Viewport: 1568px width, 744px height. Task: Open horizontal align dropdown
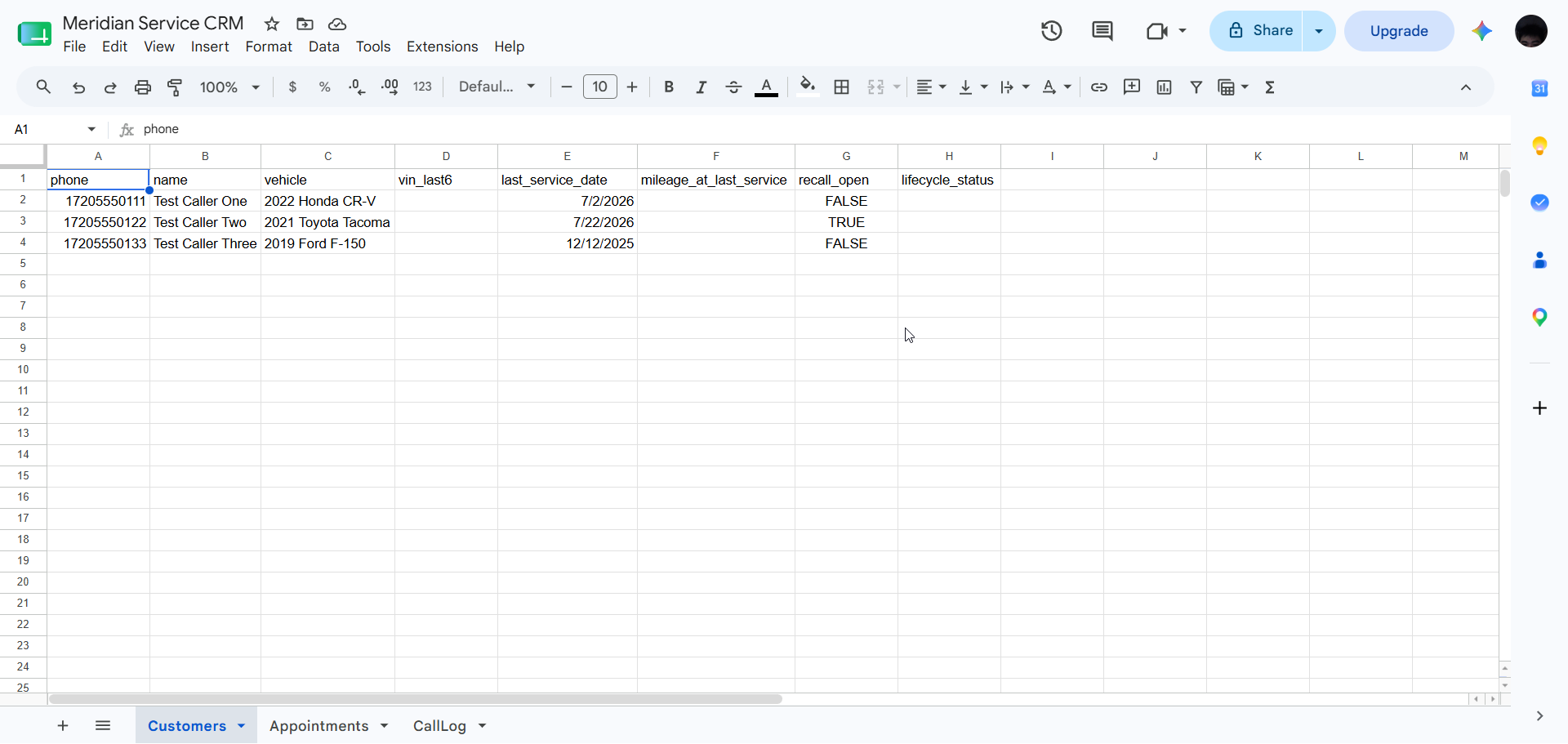[931, 87]
